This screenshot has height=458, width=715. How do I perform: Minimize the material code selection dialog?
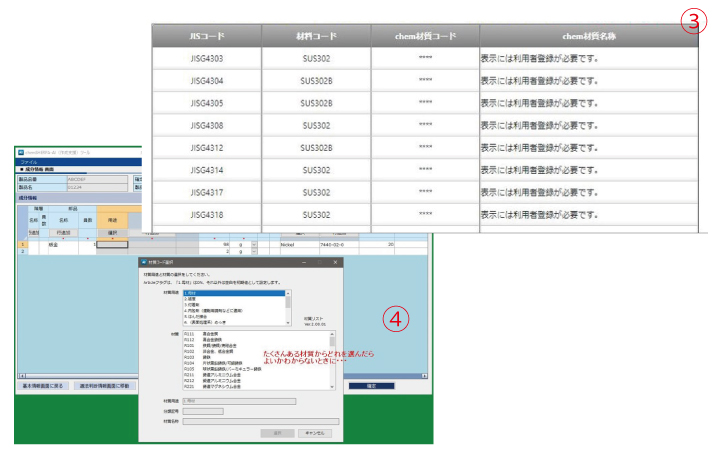pos(303,262)
